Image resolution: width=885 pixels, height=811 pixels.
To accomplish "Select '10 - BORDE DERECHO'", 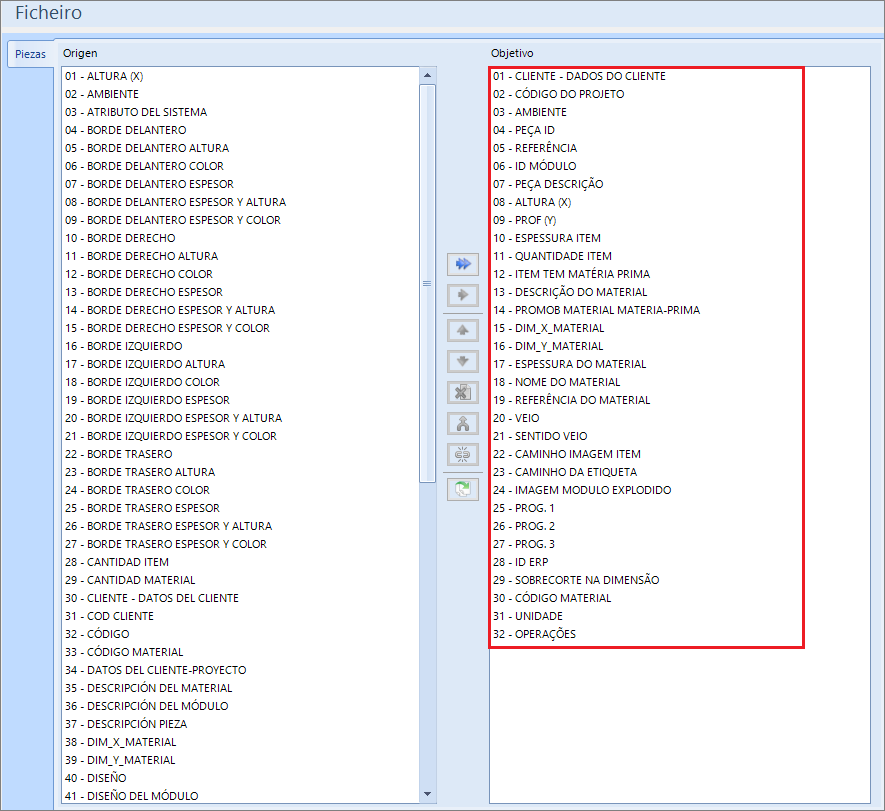I will coord(120,238).
